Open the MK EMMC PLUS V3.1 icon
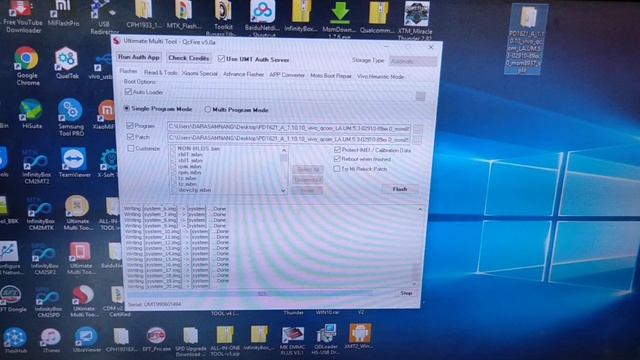The image size is (640, 360). 292,341
